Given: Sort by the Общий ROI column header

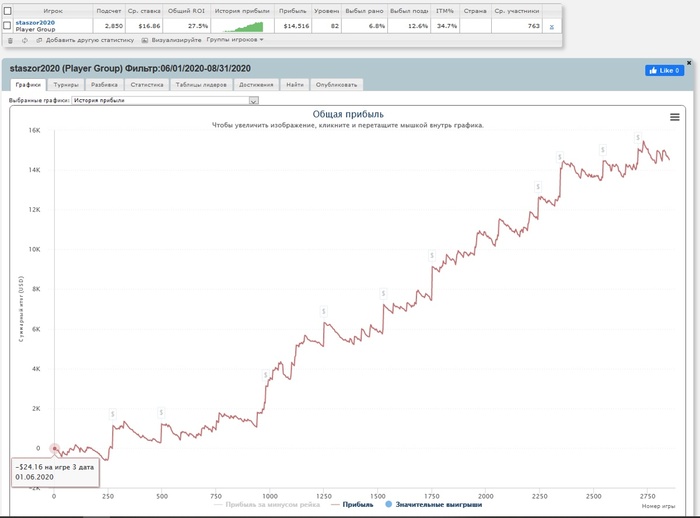Looking at the screenshot, I should [186, 11].
